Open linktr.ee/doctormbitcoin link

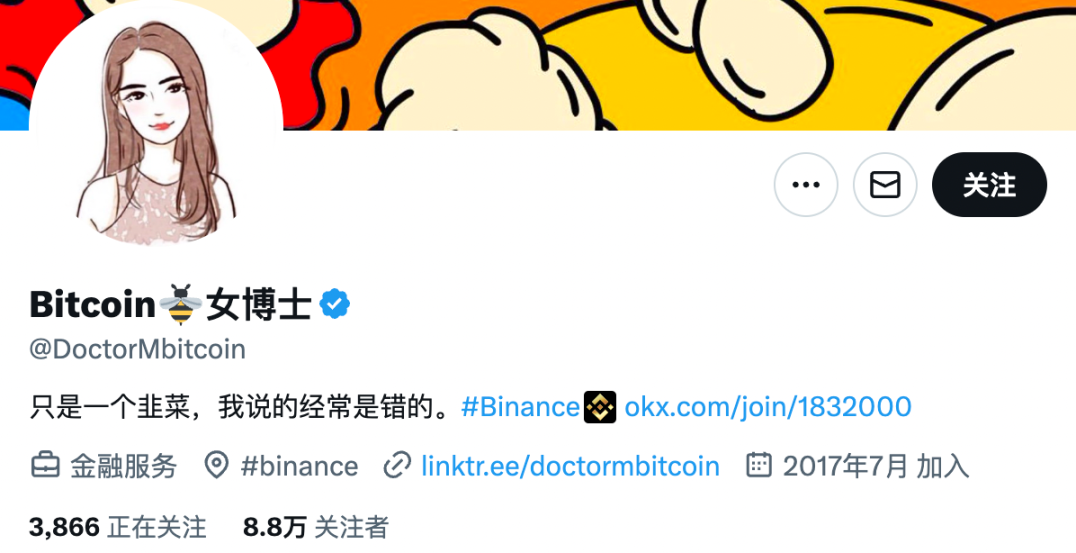coord(570,466)
